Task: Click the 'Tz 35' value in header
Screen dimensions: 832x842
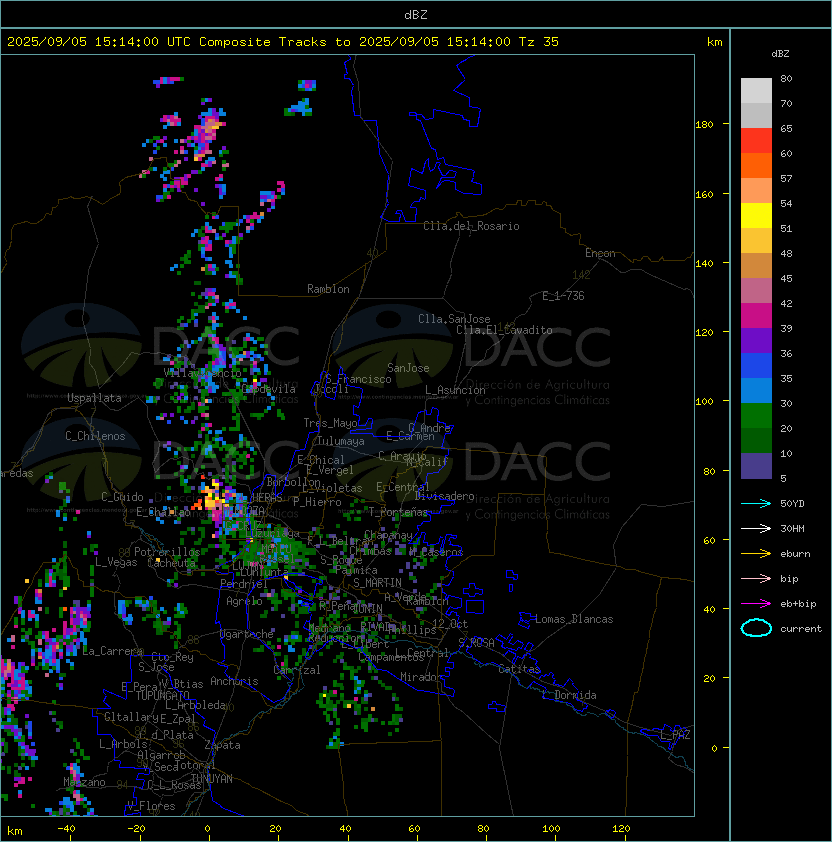Action: [x=539, y=42]
